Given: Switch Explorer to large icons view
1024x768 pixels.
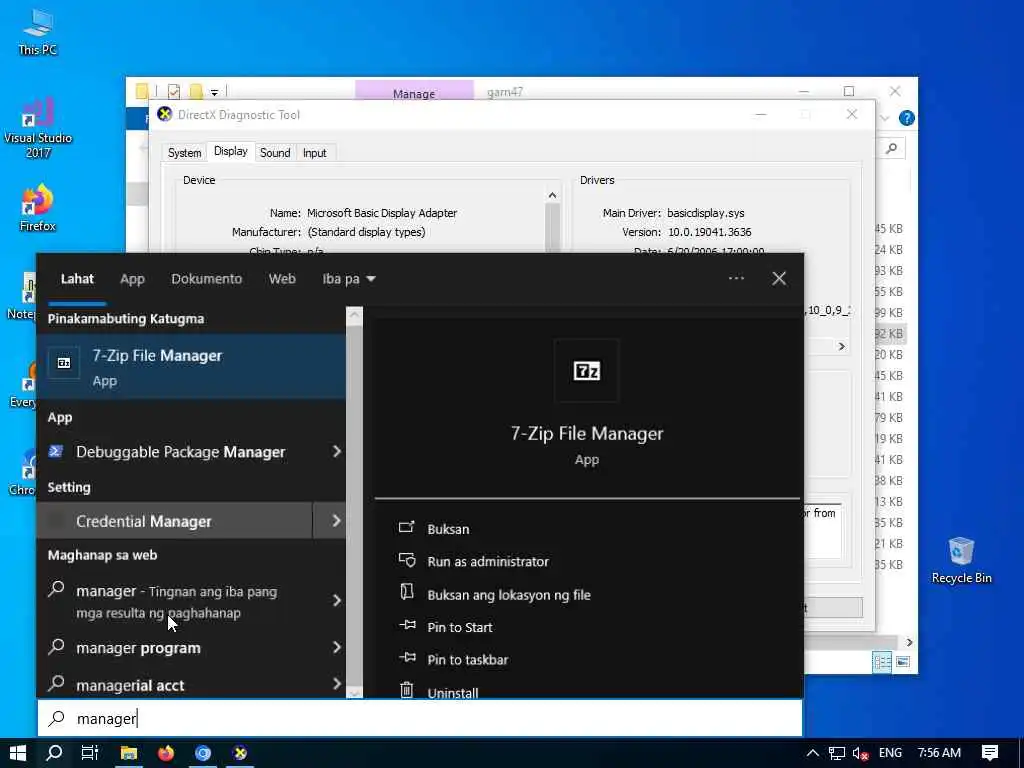Looking at the screenshot, I should (x=903, y=662).
